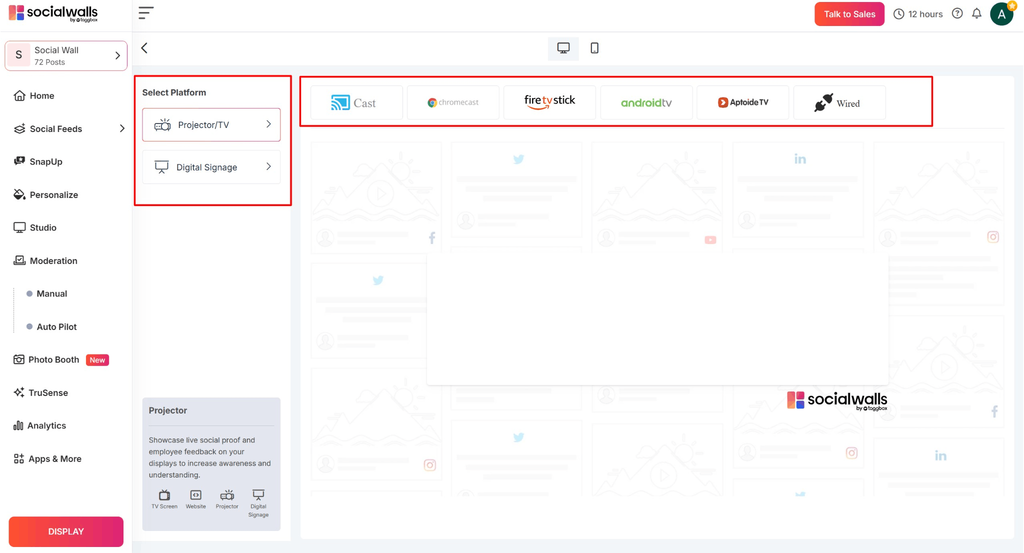Choose the Aptoide TV option
This screenshot has width=1024, height=553.
(743, 103)
